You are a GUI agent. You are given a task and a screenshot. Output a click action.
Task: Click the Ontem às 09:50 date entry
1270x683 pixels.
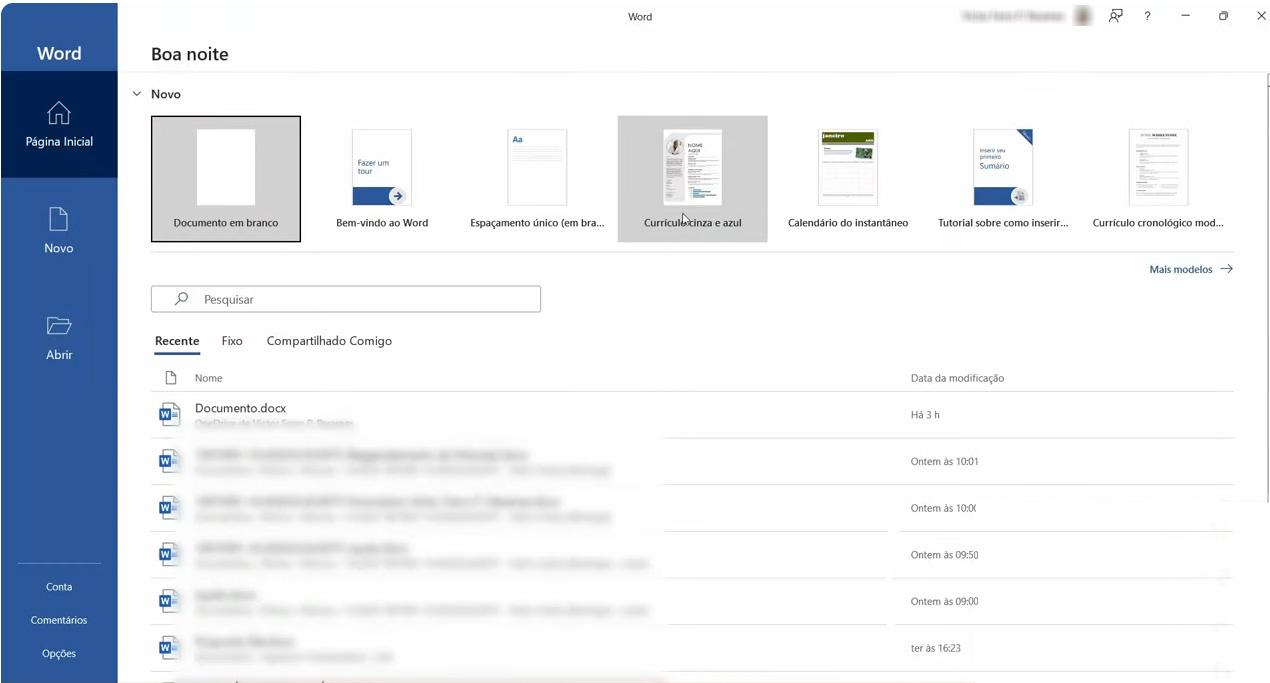(944, 554)
